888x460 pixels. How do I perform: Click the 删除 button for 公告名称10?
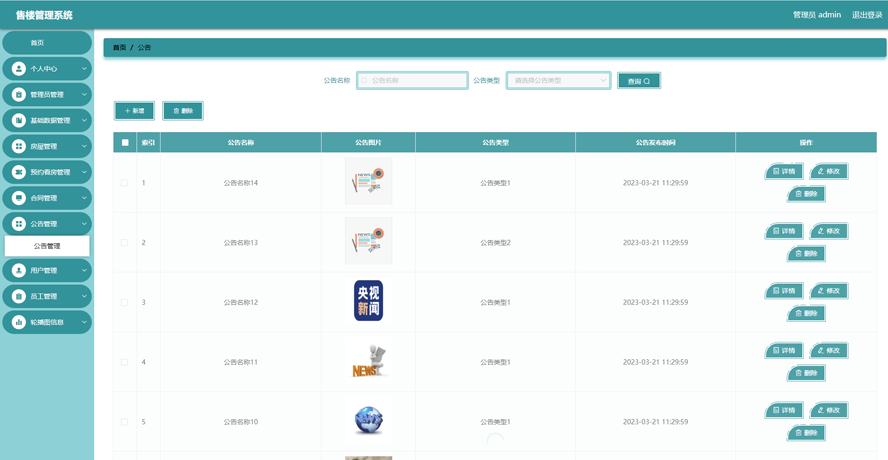coord(806,433)
